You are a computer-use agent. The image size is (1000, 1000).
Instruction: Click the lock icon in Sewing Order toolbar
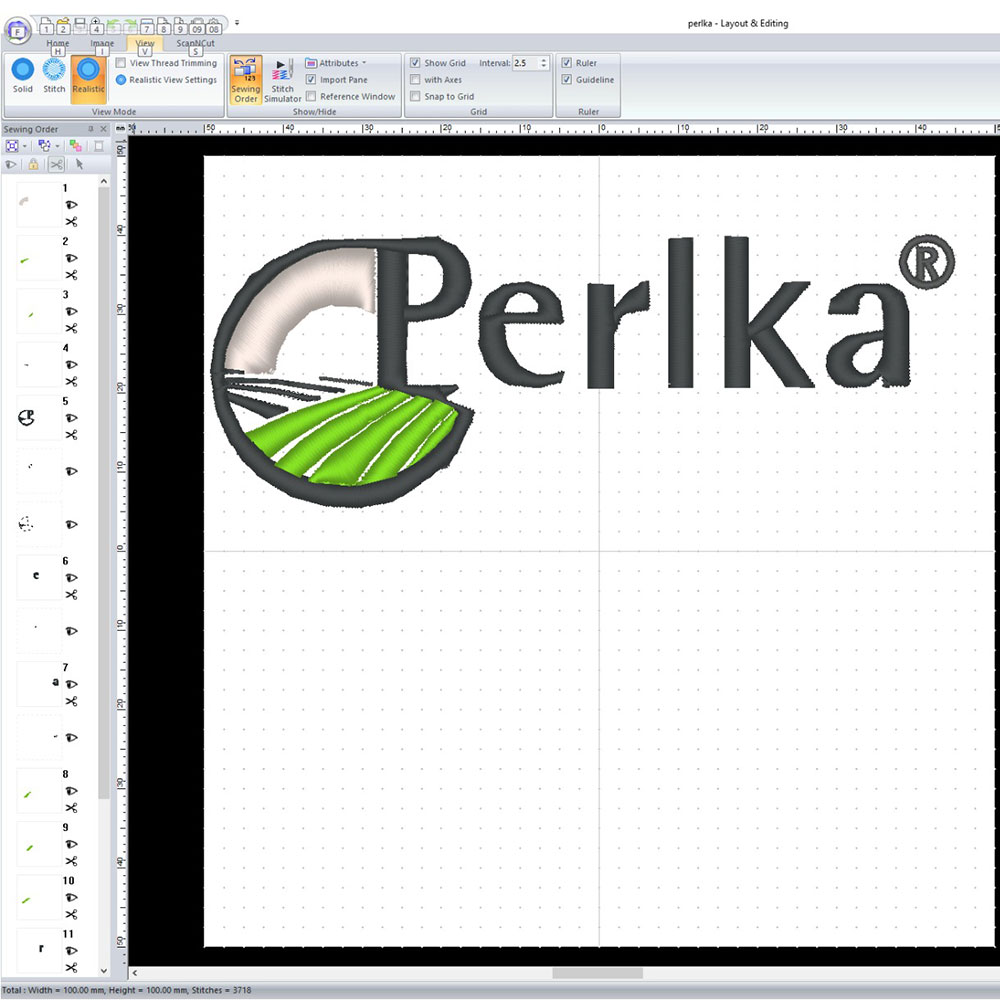click(x=33, y=165)
